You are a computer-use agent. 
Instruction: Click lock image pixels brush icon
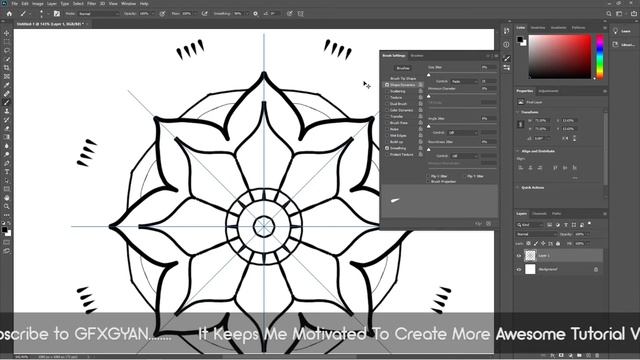536,244
